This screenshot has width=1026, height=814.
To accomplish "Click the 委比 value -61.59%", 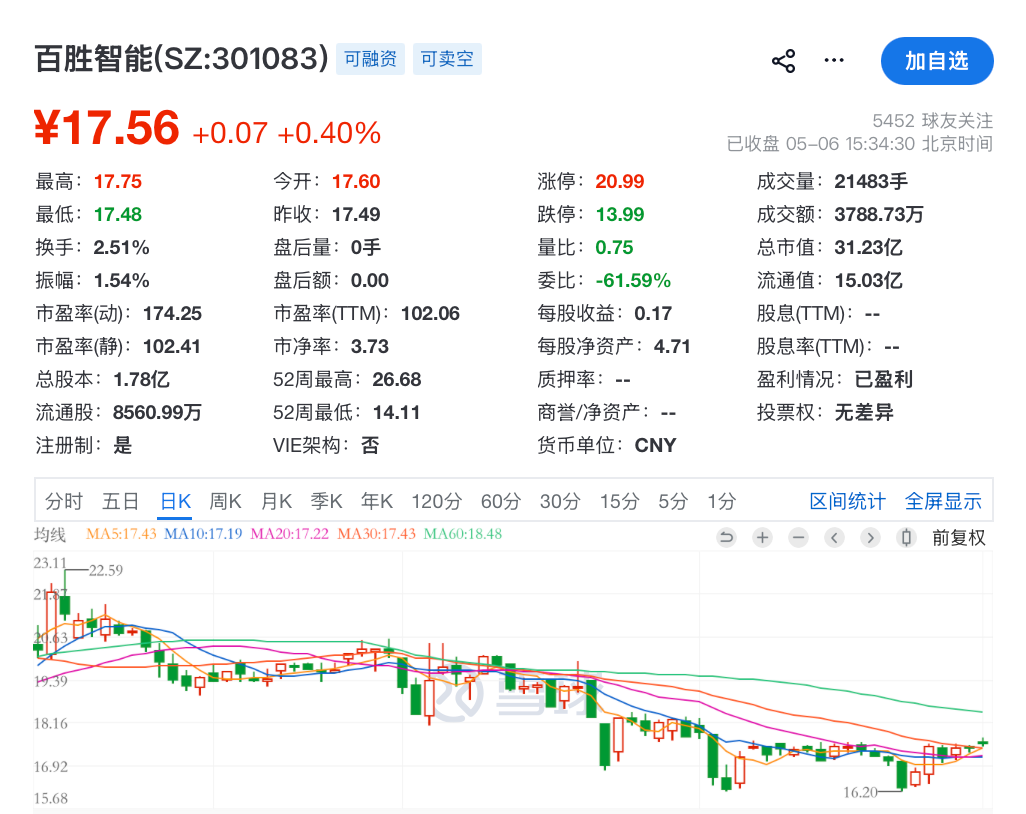I will pyautogui.click(x=633, y=281).
